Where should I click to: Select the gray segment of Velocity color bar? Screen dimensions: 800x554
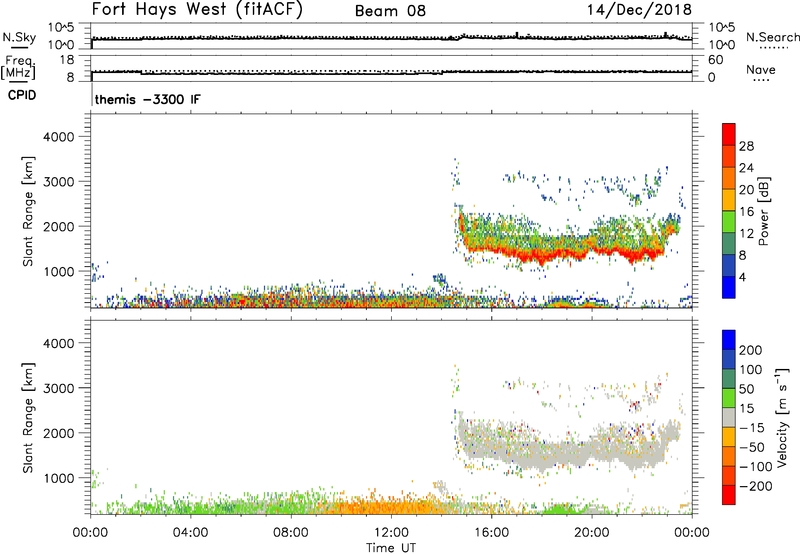pos(729,417)
